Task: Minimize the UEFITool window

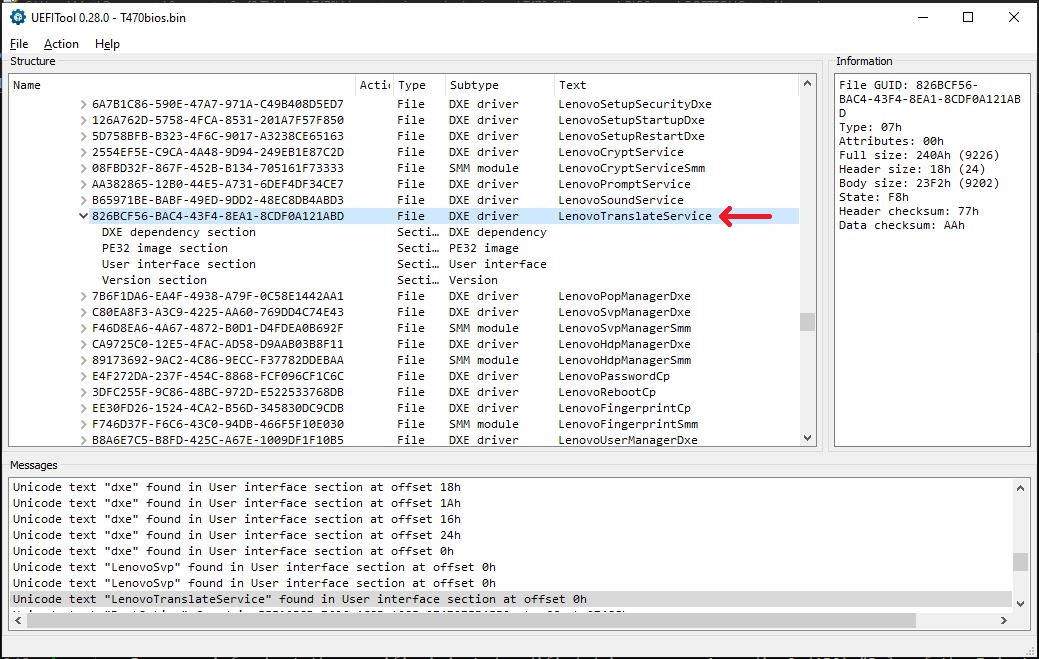Action: pyautogui.click(x=922, y=17)
